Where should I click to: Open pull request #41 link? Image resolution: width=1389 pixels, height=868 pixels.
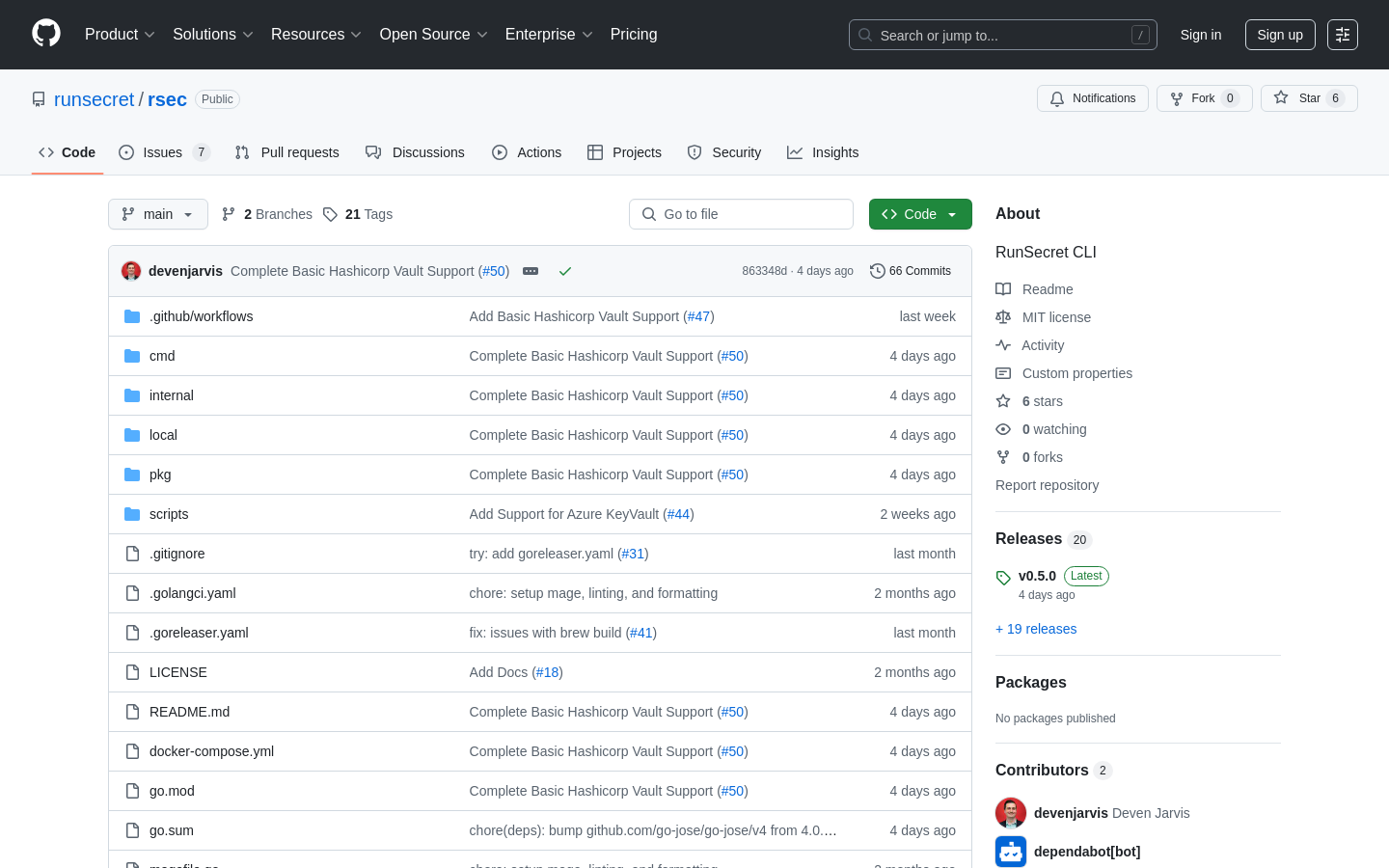[x=641, y=633]
